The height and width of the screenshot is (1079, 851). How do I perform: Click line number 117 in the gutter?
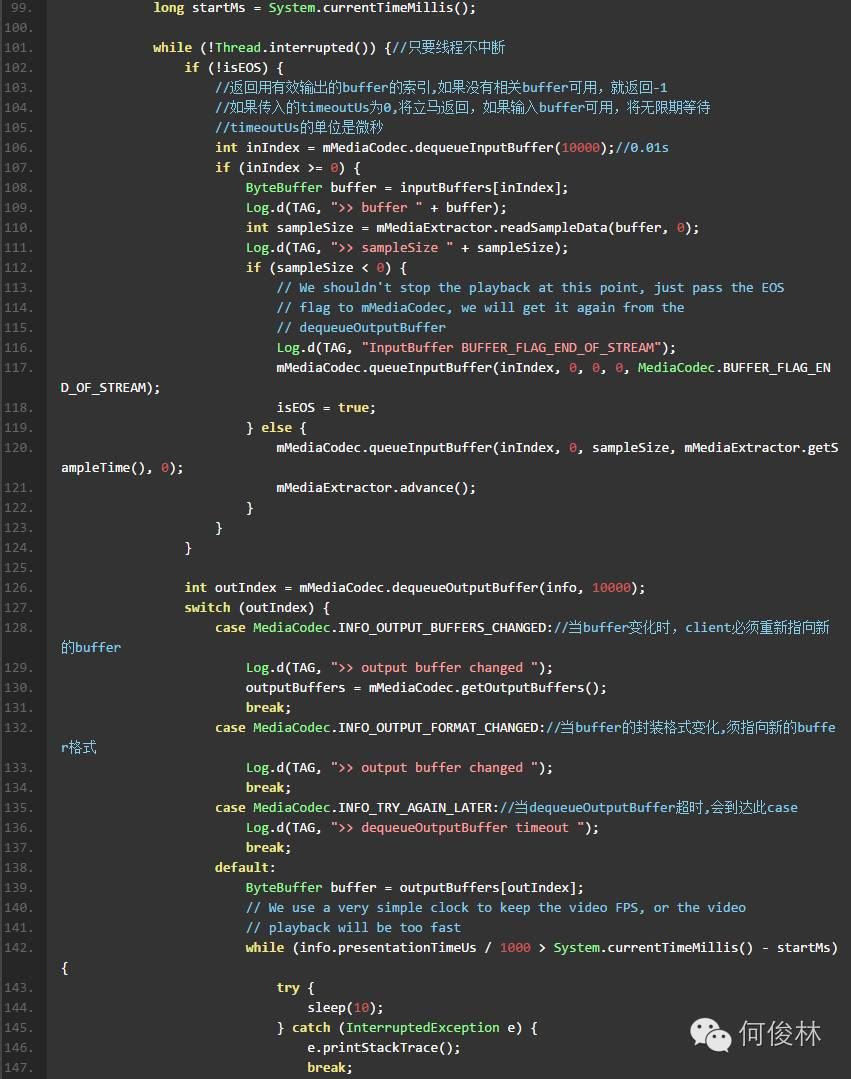[x=19, y=367]
